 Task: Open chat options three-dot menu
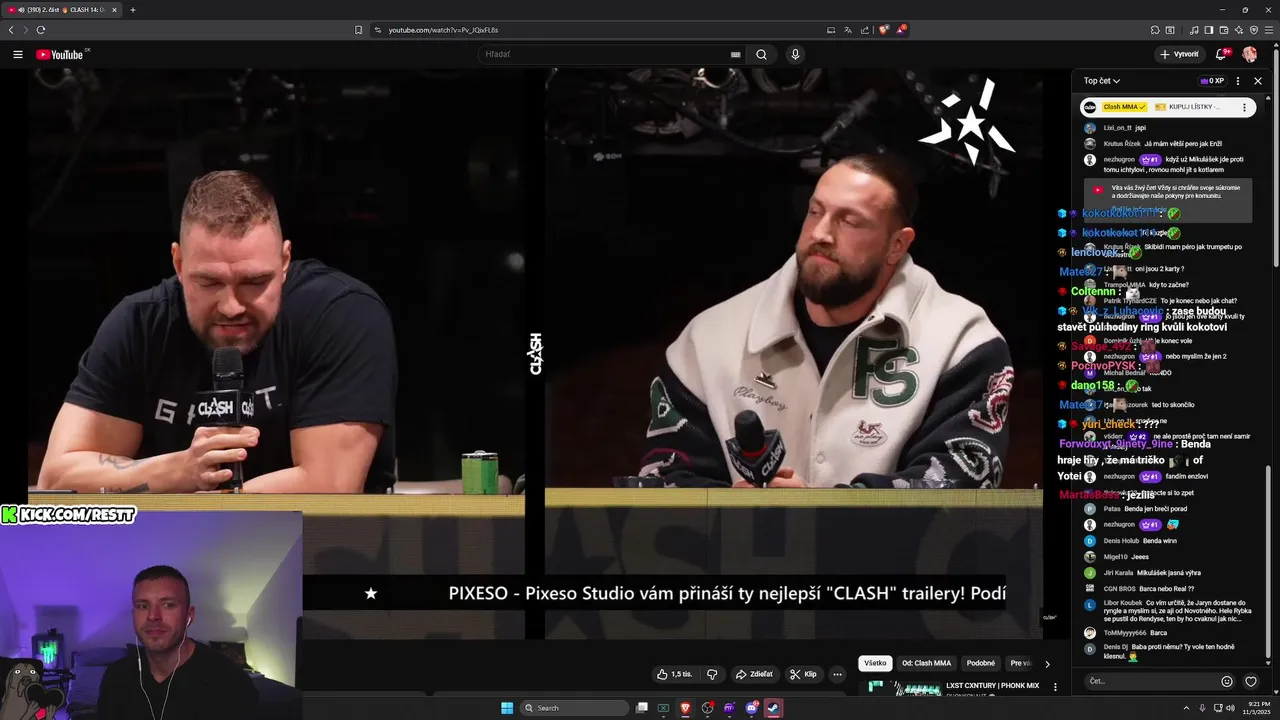(x=1238, y=81)
